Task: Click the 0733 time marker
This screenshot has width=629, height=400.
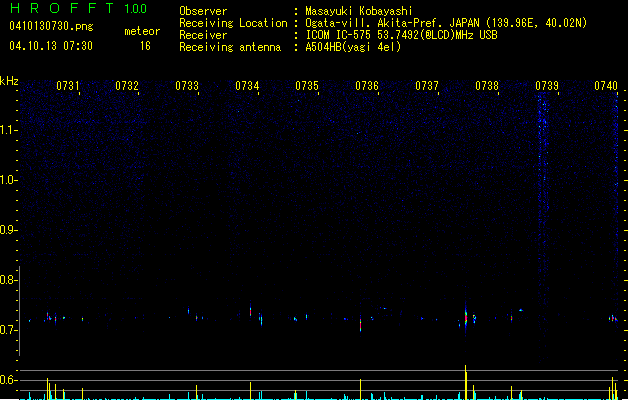Action: point(187,86)
